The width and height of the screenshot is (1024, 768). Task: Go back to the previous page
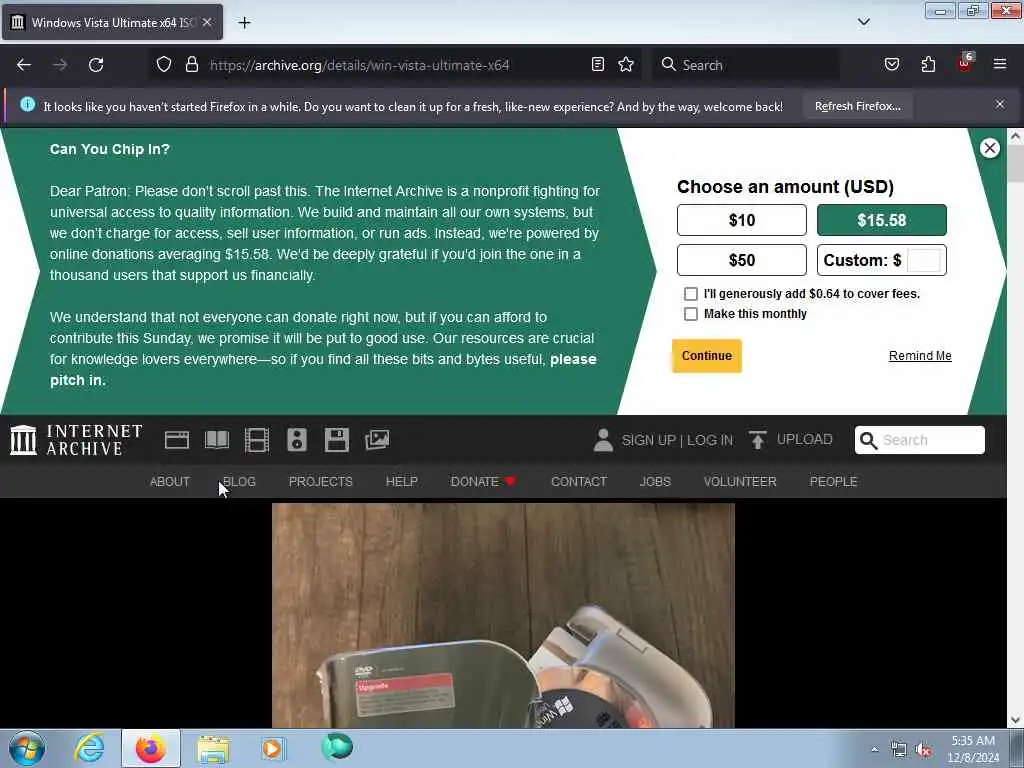point(24,65)
